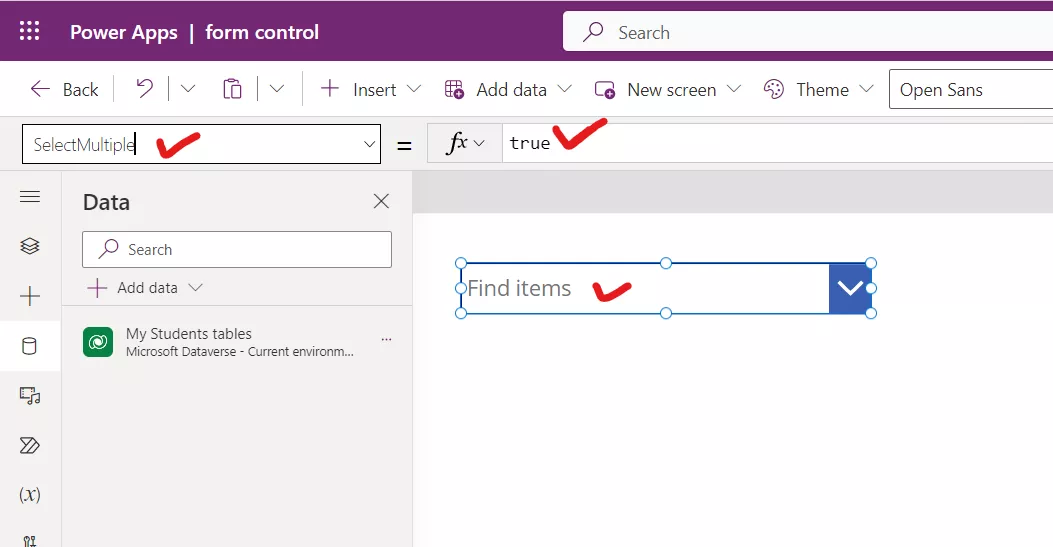This screenshot has width=1053, height=547.
Task: Click the green Dataverse icon
Action: click(x=98, y=342)
